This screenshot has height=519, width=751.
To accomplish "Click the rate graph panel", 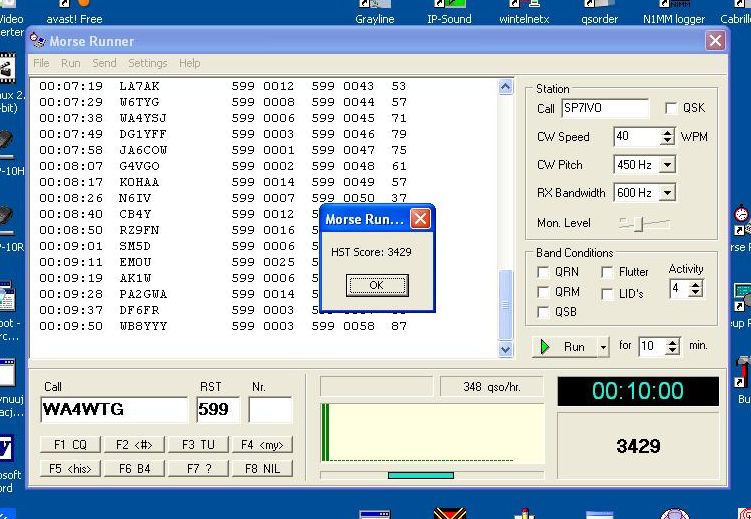I will click(432, 434).
